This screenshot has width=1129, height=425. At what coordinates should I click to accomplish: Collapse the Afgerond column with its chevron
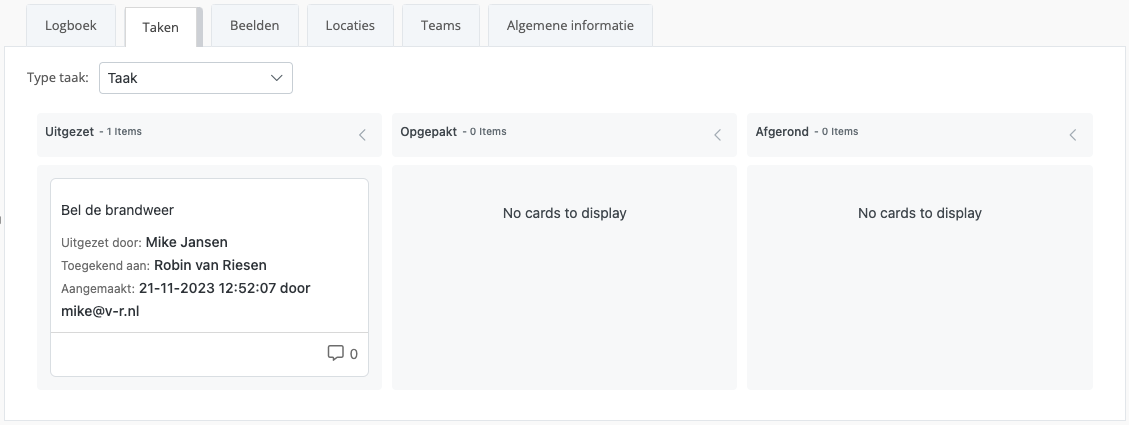1073,135
